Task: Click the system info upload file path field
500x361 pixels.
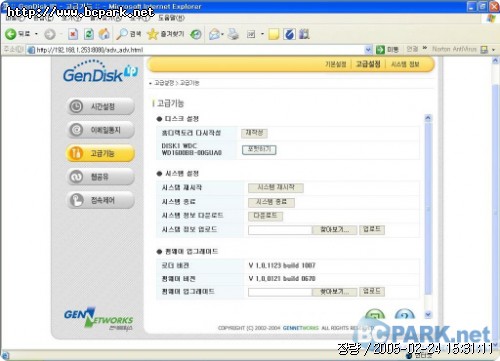Action: (280, 230)
